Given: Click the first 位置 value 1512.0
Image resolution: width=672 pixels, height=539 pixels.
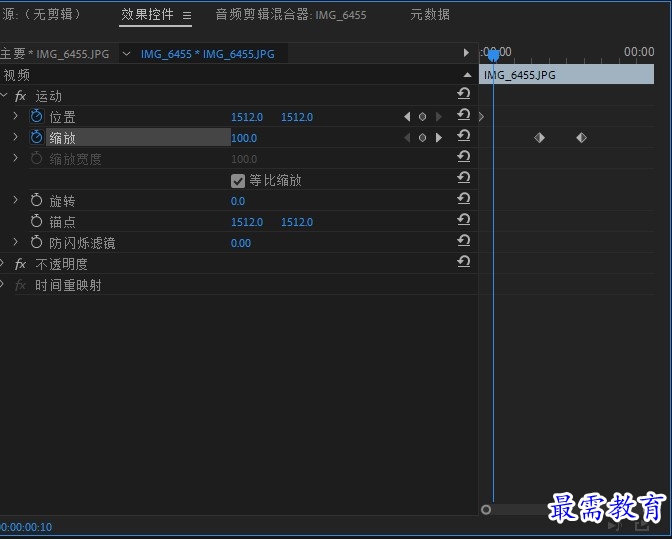Looking at the screenshot, I should (x=247, y=117).
